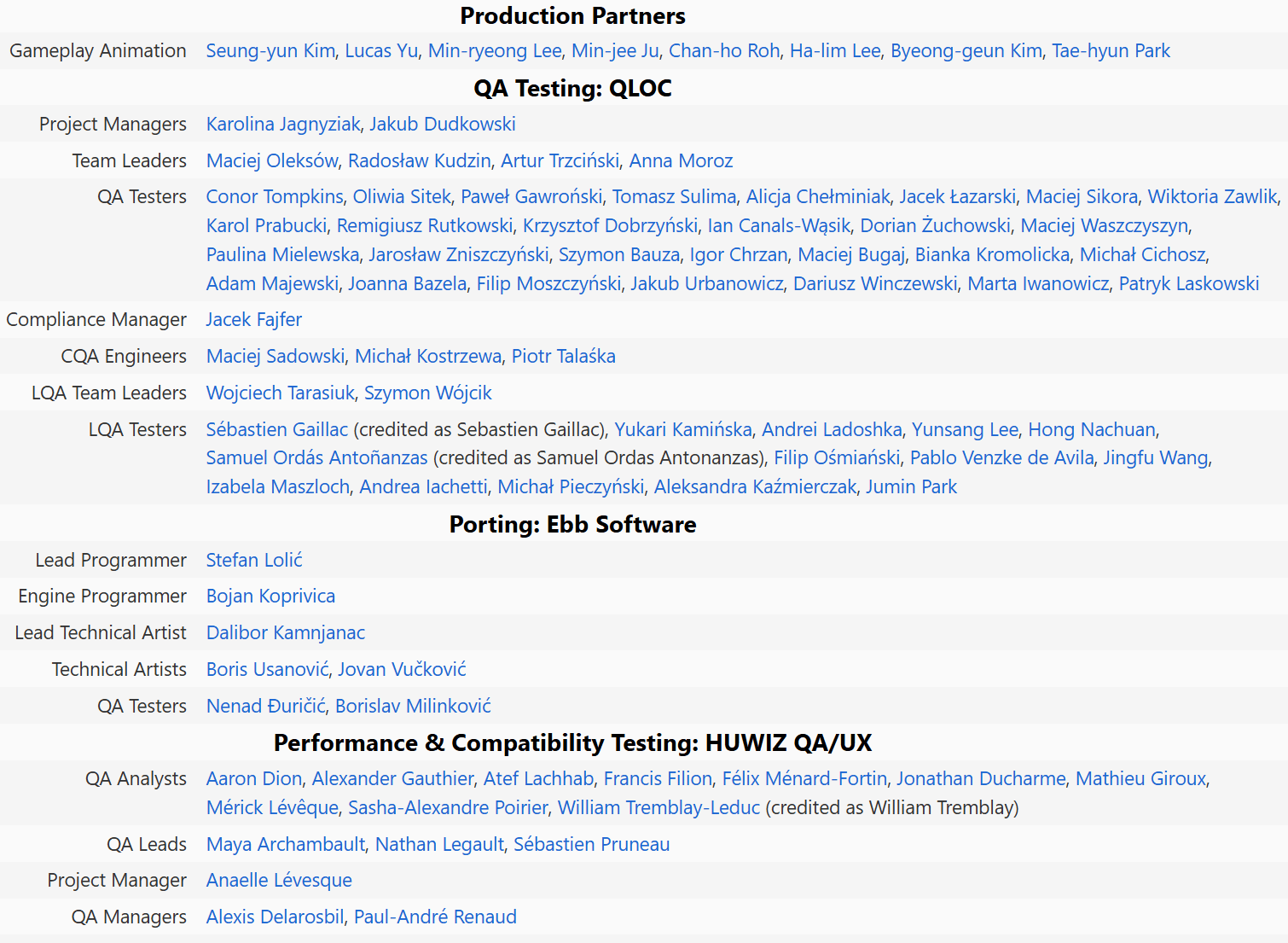Click the Szymon Wójcik link
The height and width of the screenshot is (943, 1288).
(428, 393)
